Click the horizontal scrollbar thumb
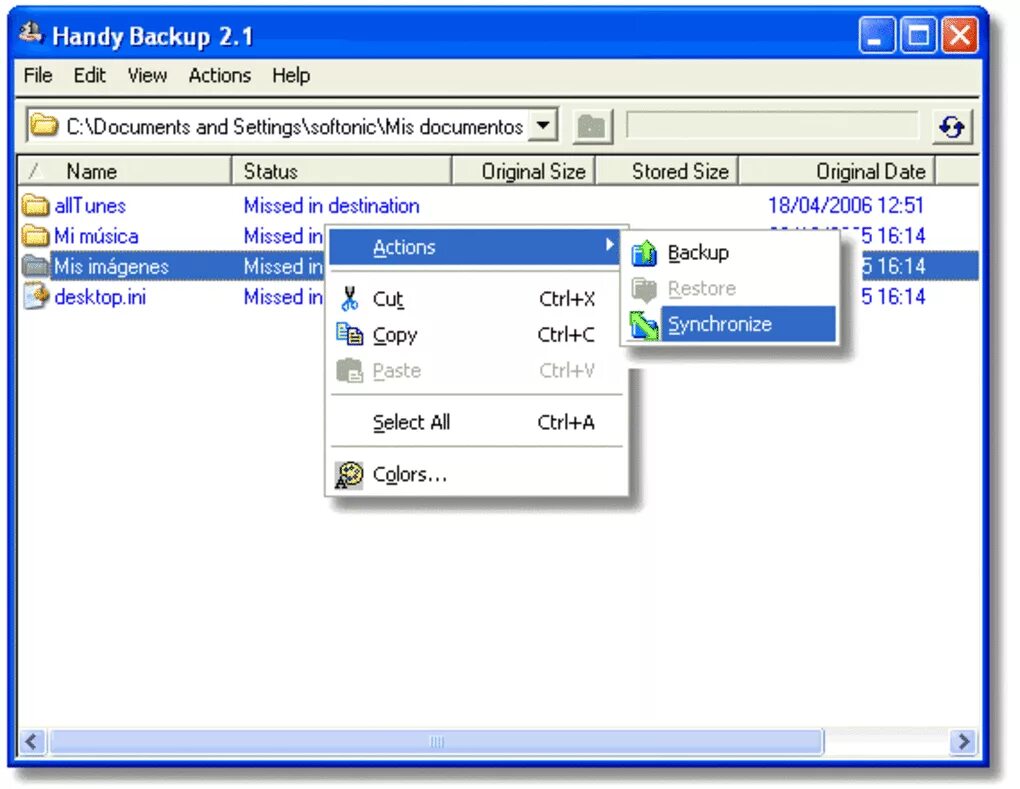The height and width of the screenshot is (789, 1020). coord(436,742)
